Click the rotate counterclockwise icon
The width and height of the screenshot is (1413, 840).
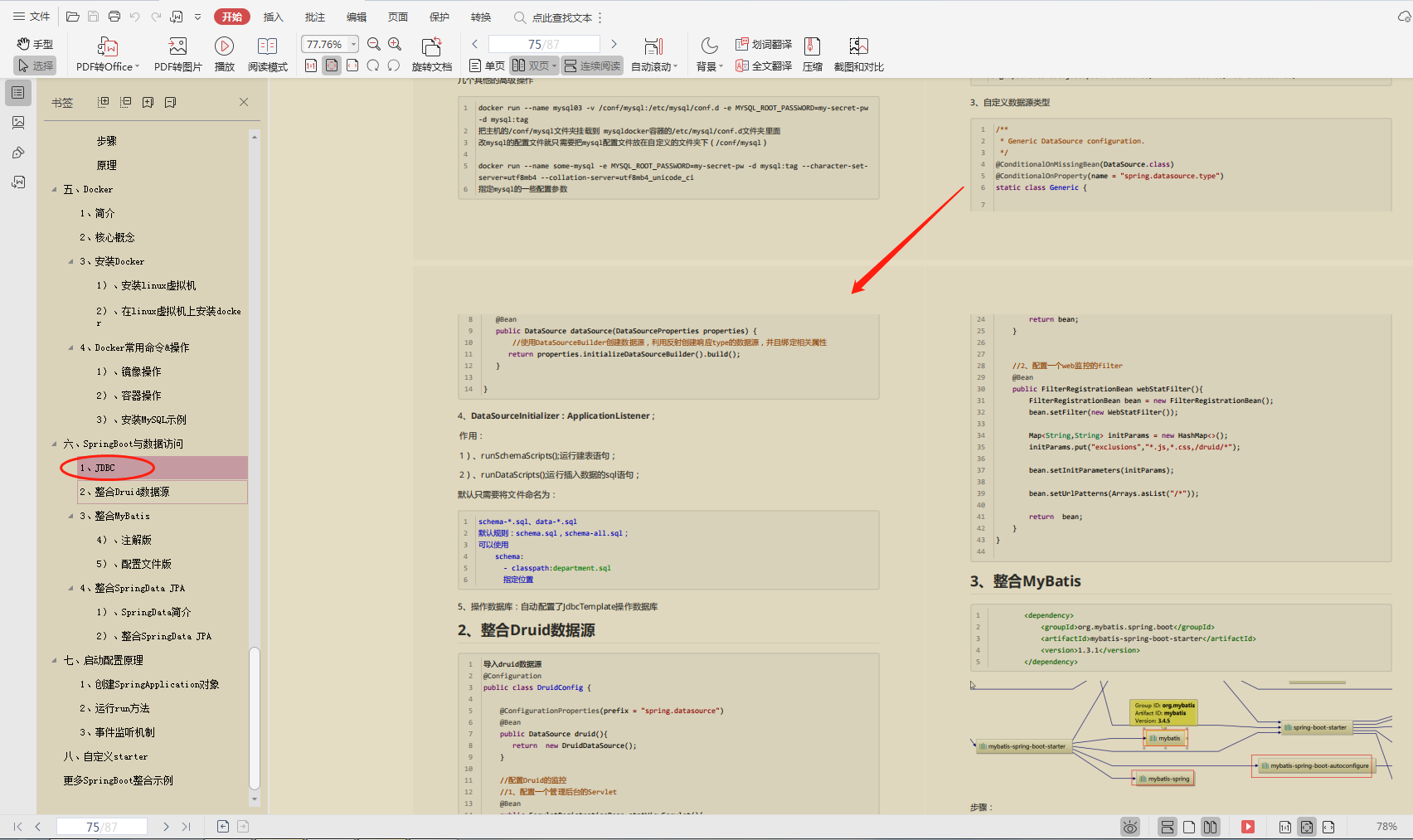[373, 66]
